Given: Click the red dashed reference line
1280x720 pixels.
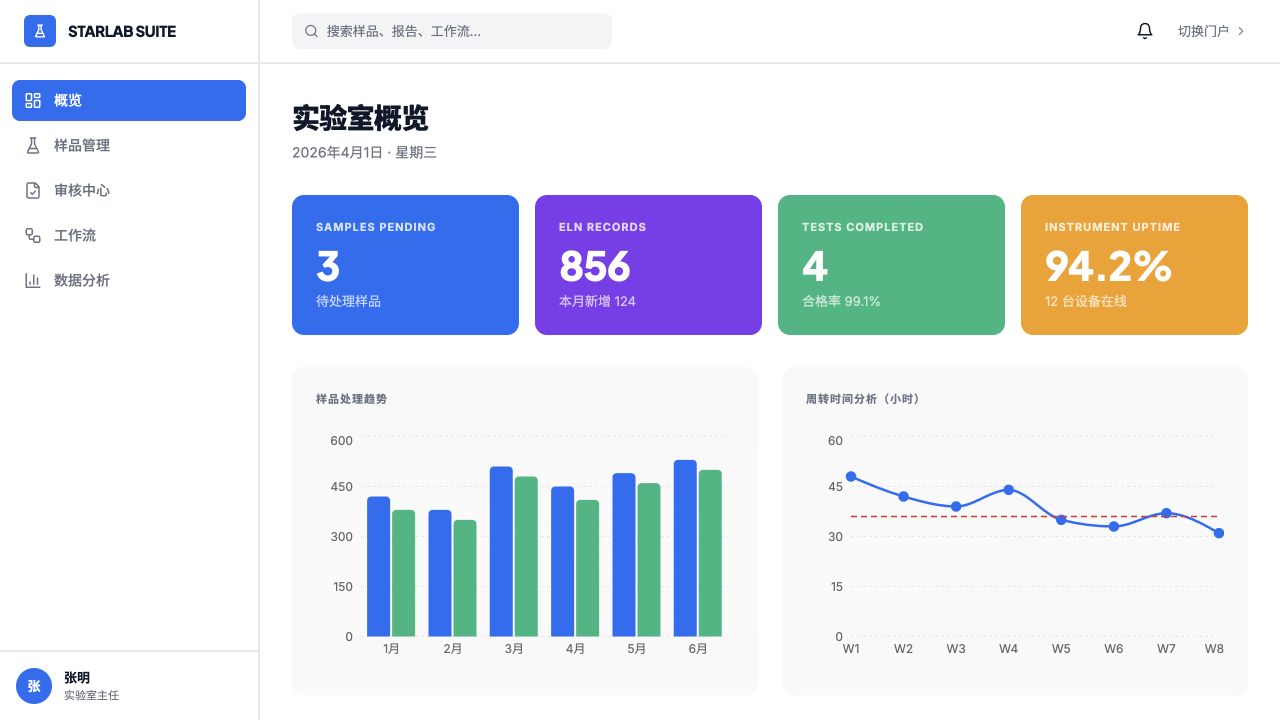Looking at the screenshot, I should pyautogui.click(x=1034, y=516).
